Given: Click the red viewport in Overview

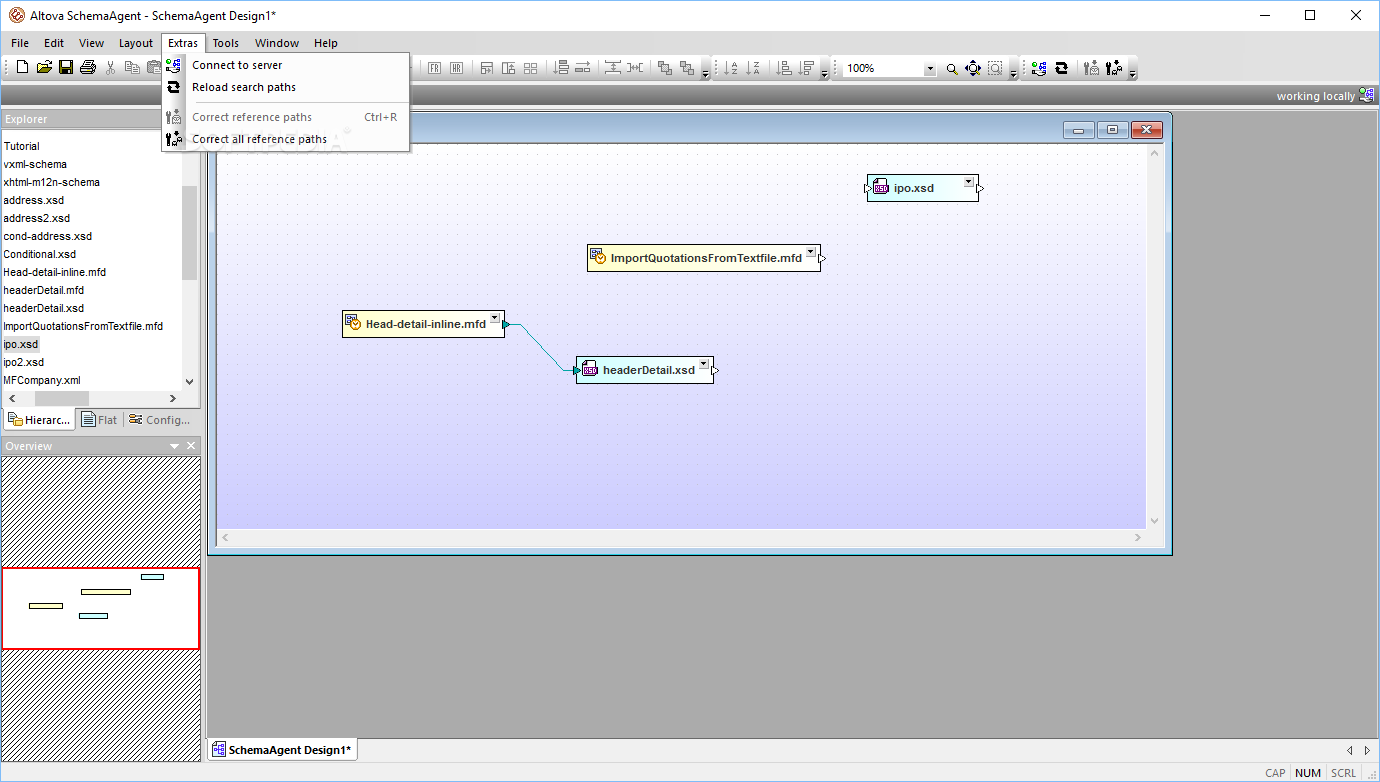Looking at the screenshot, I should [101, 608].
